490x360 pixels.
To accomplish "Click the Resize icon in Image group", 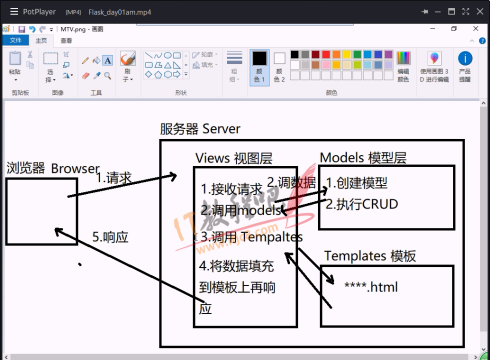I will 66,65.
